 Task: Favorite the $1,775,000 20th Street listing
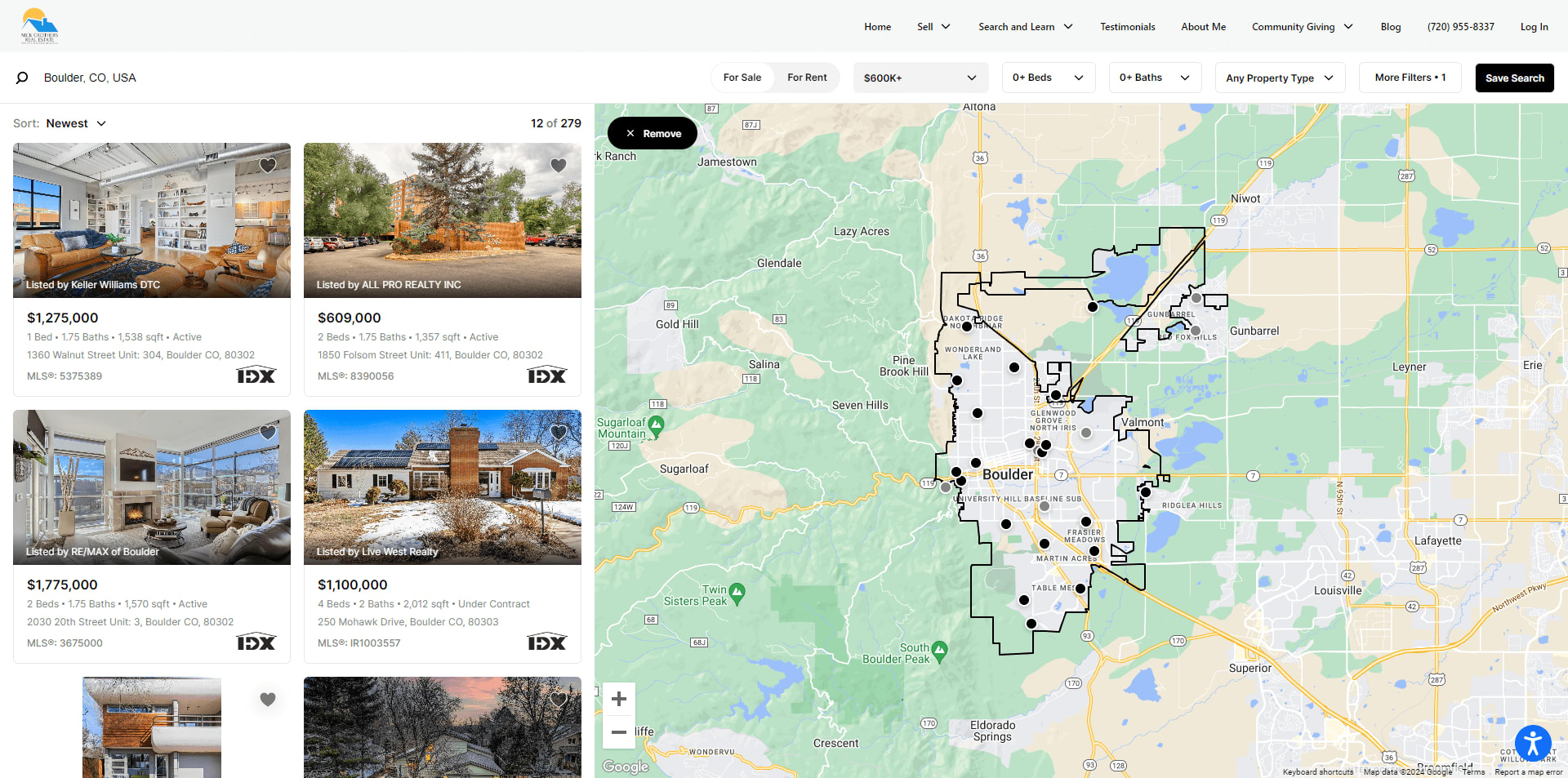pos(268,433)
